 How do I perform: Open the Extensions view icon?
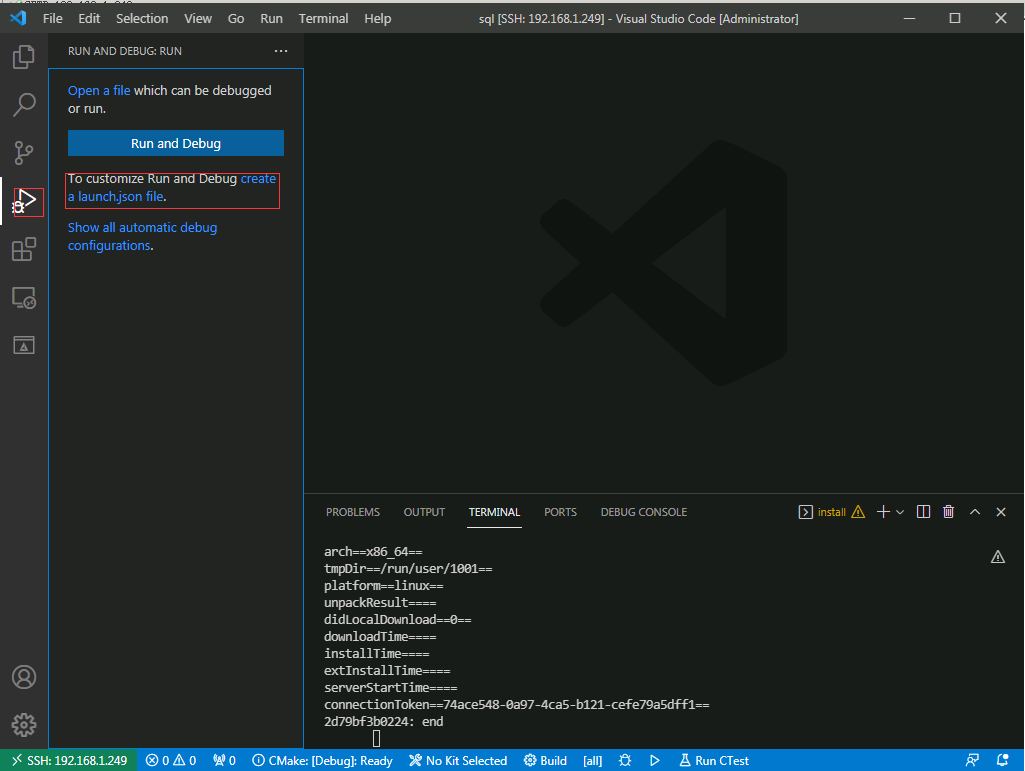(24, 249)
